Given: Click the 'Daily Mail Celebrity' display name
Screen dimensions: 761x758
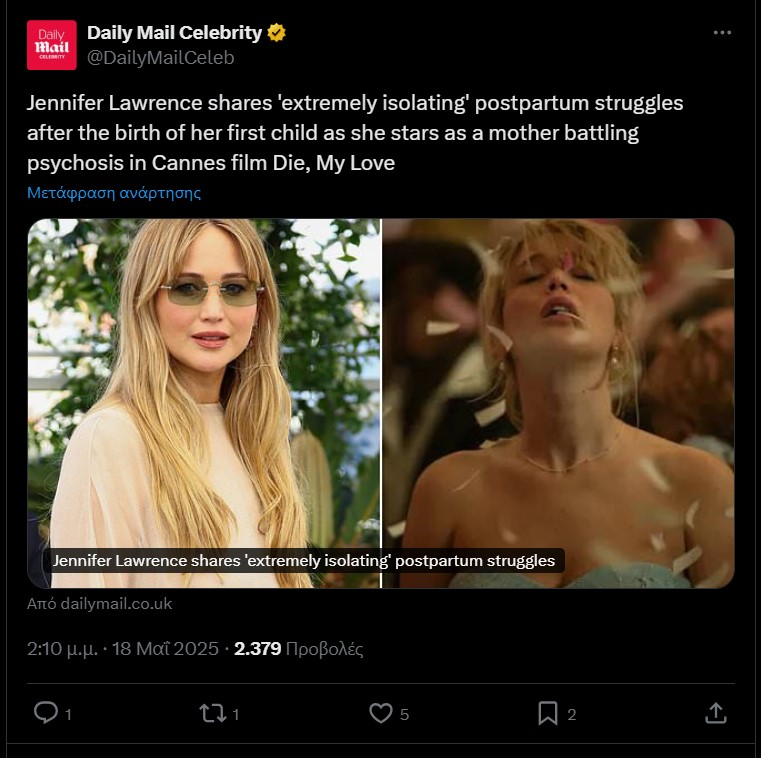Looking at the screenshot, I should tap(174, 33).
